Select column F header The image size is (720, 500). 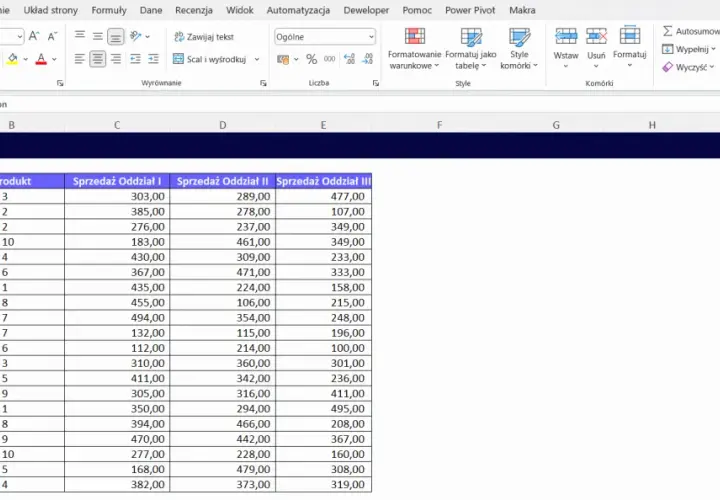click(439, 125)
